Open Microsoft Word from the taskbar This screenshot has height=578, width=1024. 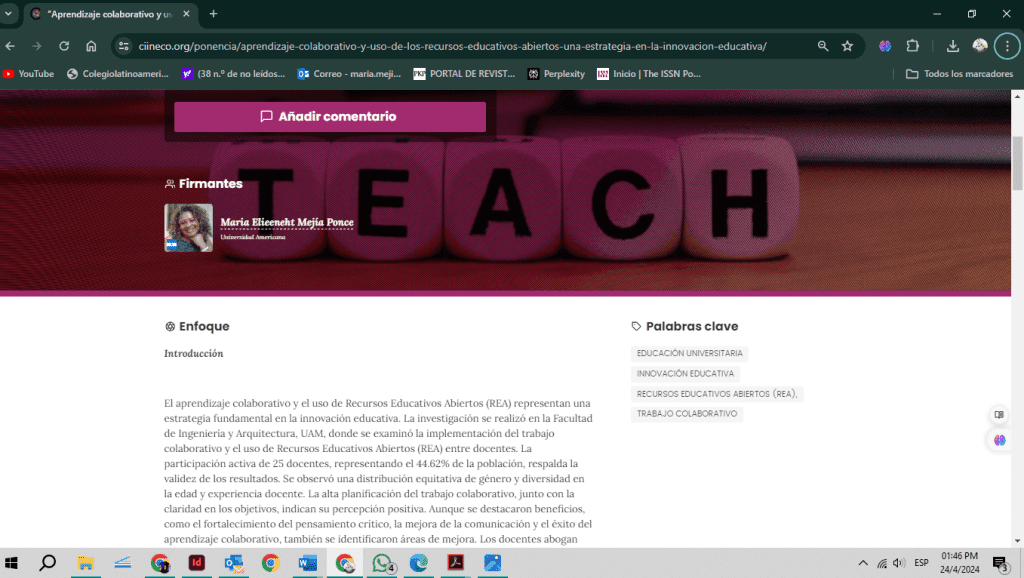click(x=308, y=563)
